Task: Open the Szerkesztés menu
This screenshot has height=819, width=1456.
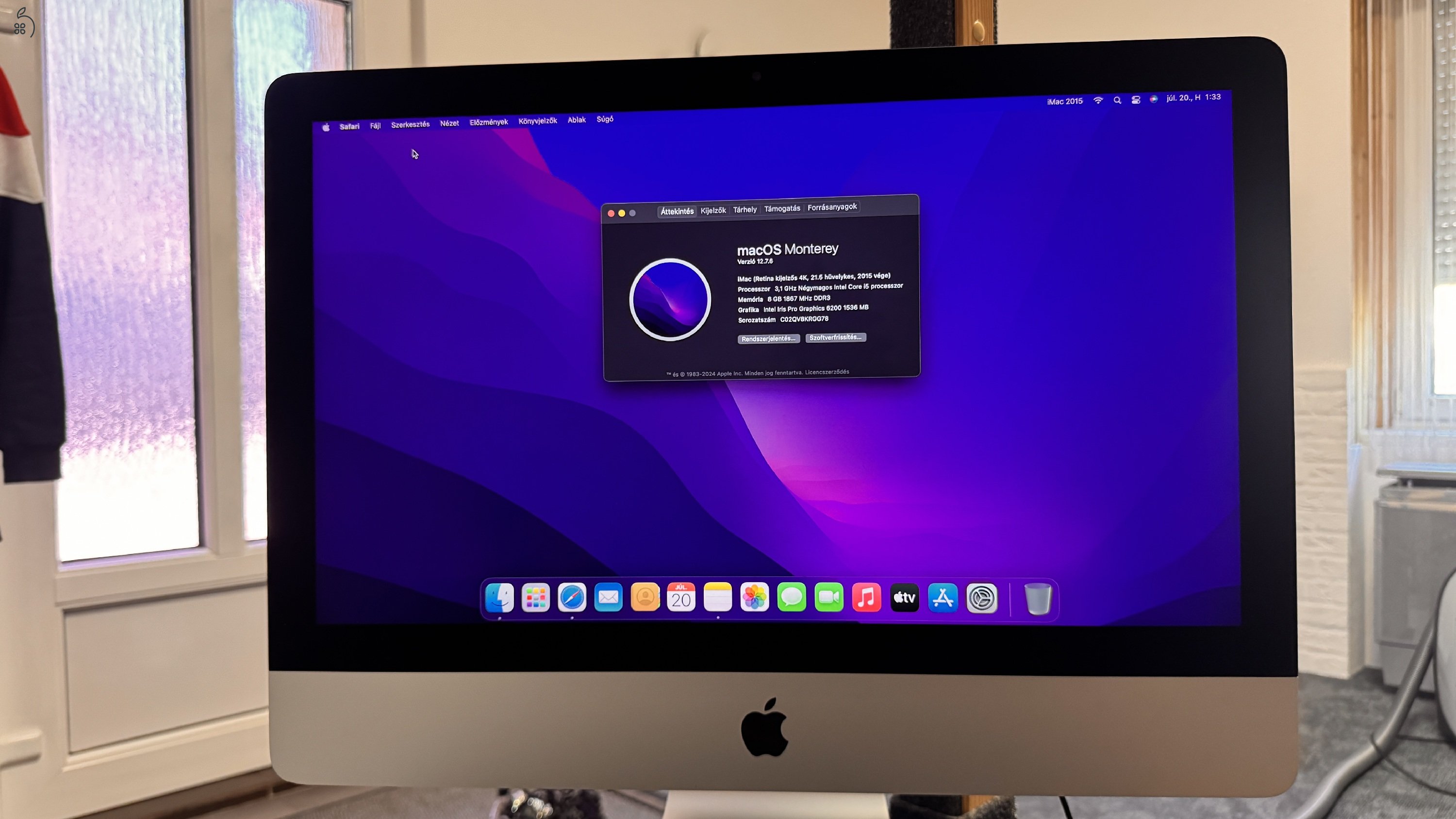Action: pos(410,124)
